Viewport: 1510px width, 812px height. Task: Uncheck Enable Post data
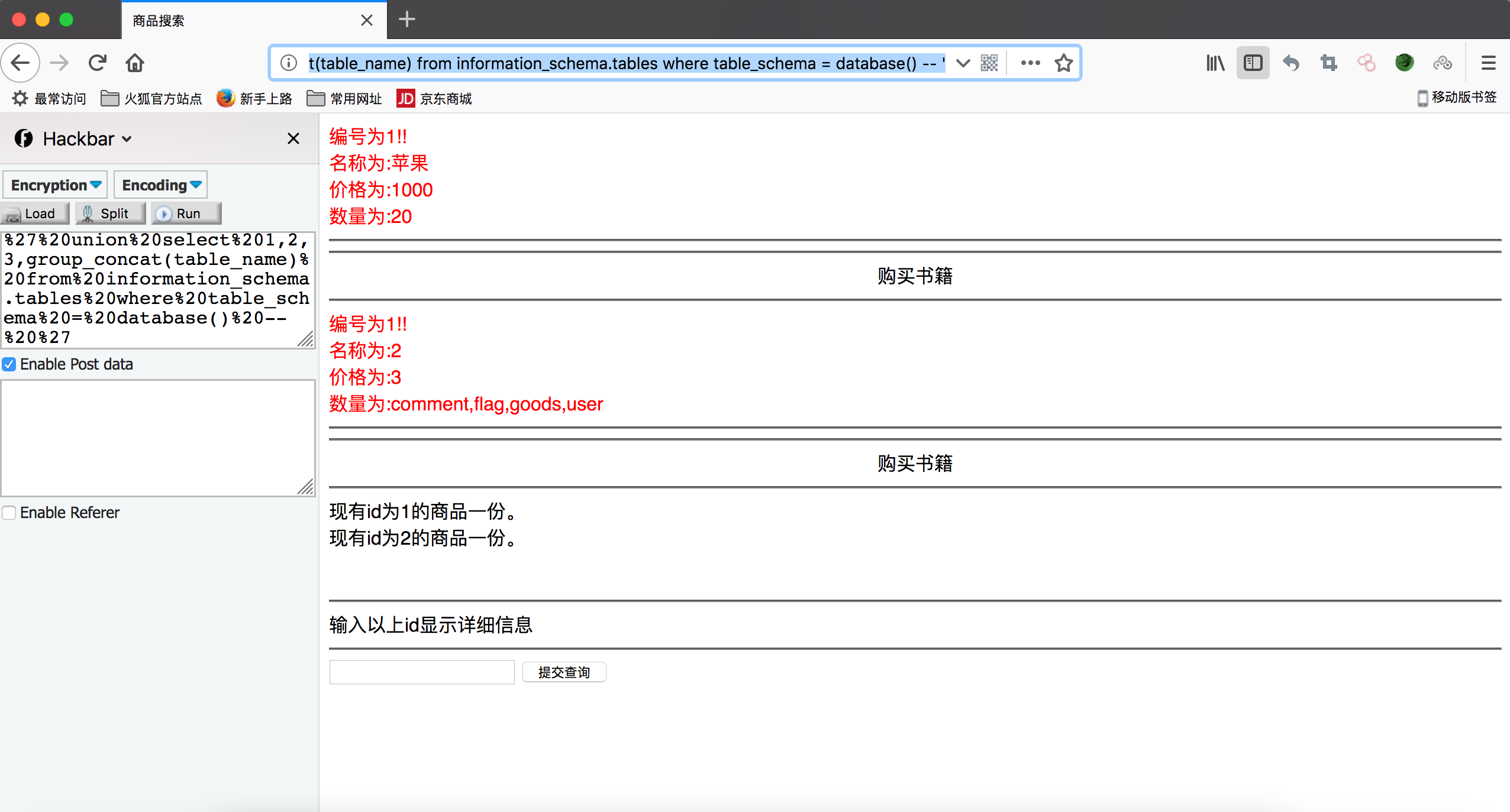[9, 364]
